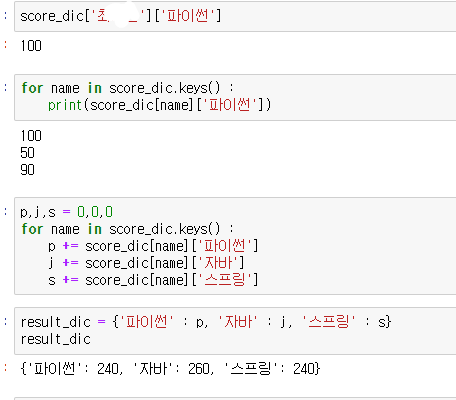
Task: Click the result_dic = {...} assignment line
Action: click(x=206, y=322)
